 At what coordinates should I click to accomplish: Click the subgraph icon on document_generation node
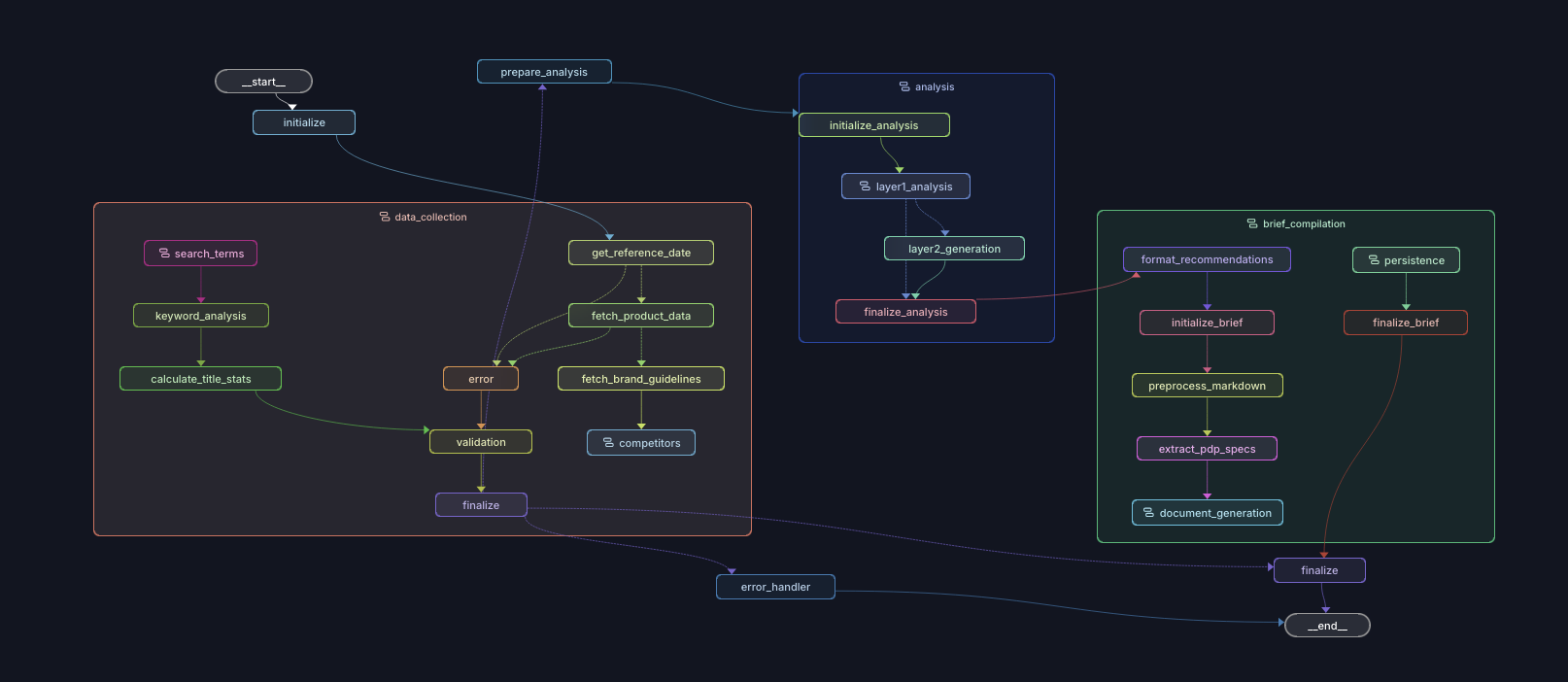(x=1148, y=512)
